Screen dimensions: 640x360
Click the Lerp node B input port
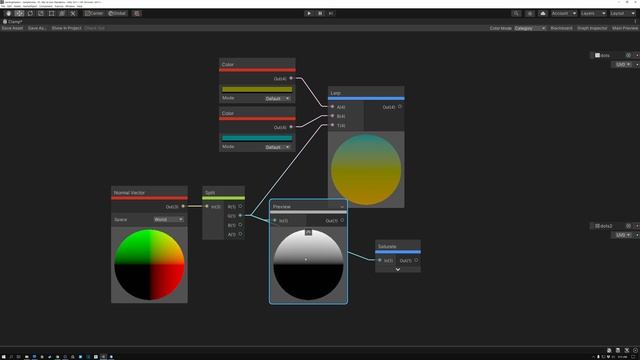[x=332, y=116]
